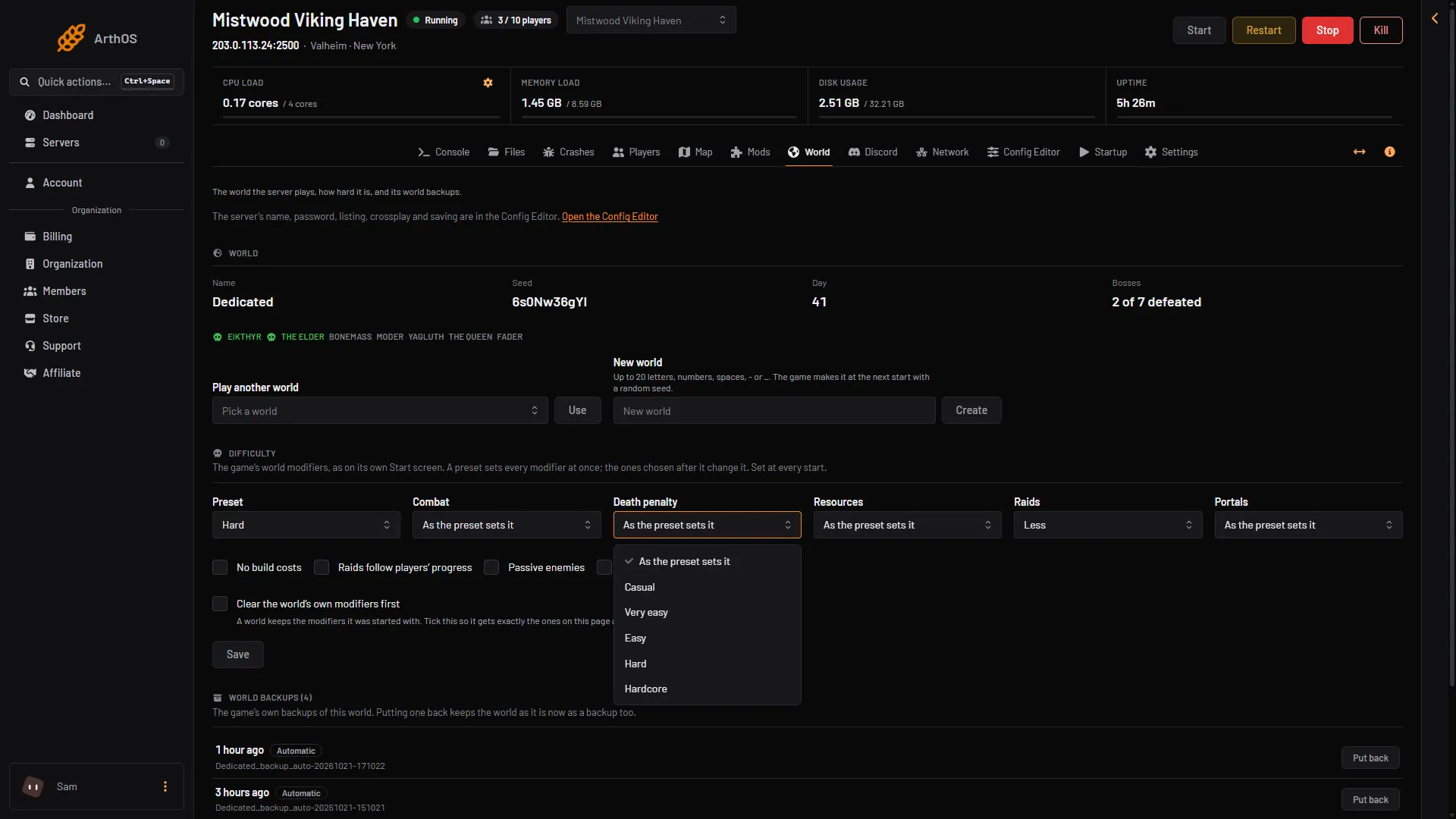Open the Combat dropdown
The image size is (1456, 819).
click(507, 525)
